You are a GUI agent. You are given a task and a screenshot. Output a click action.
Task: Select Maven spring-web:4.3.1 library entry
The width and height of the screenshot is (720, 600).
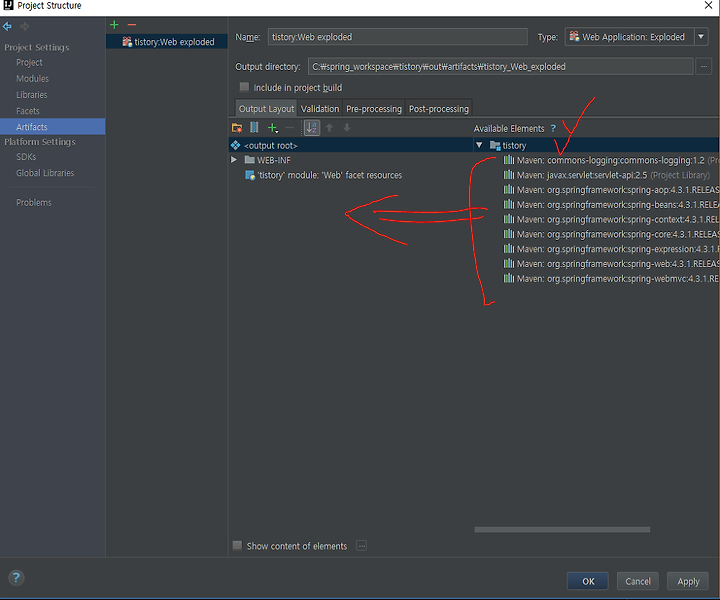coord(612,264)
